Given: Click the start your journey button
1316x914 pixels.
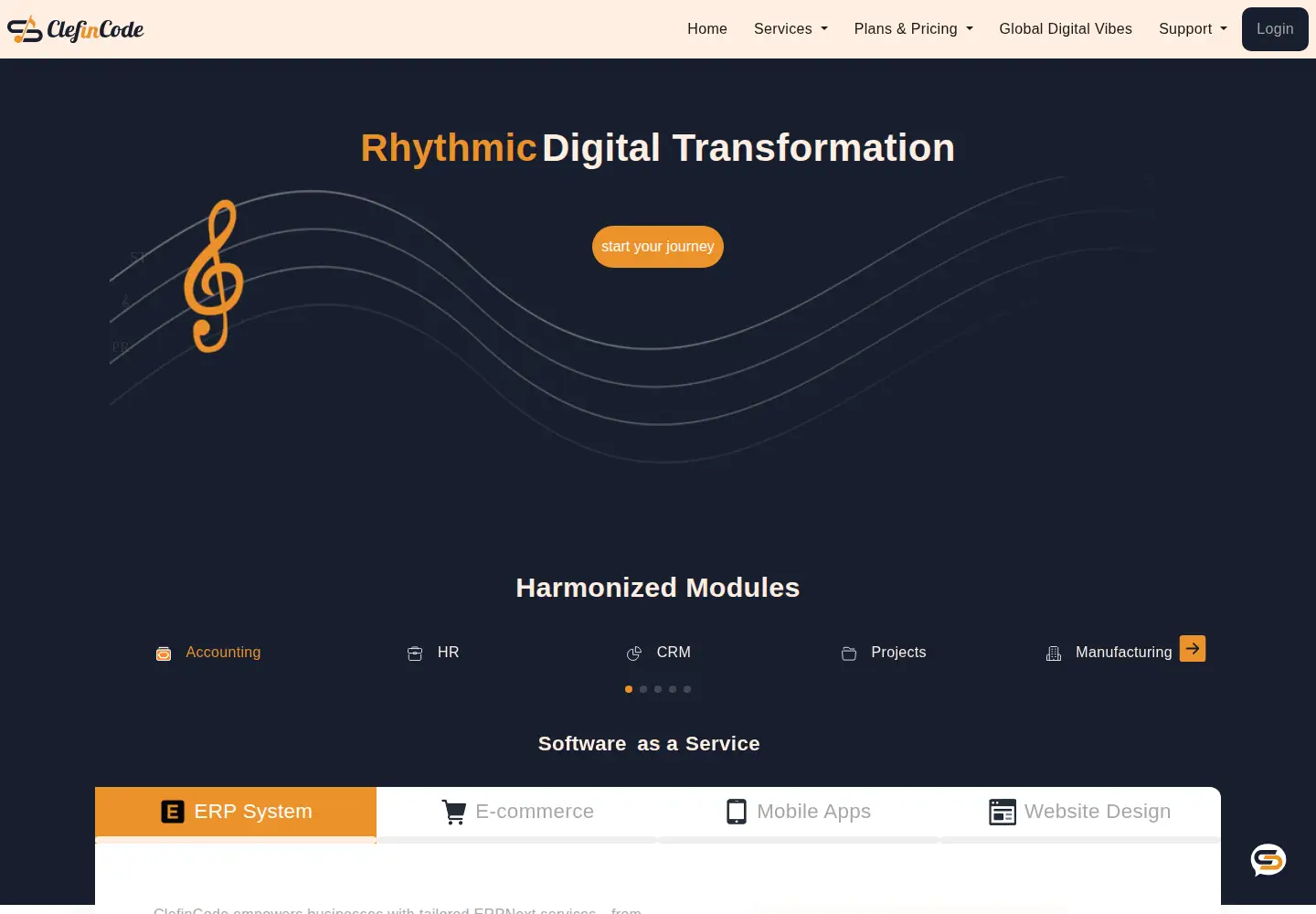Looking at the screenshot, I should (658, 247).
